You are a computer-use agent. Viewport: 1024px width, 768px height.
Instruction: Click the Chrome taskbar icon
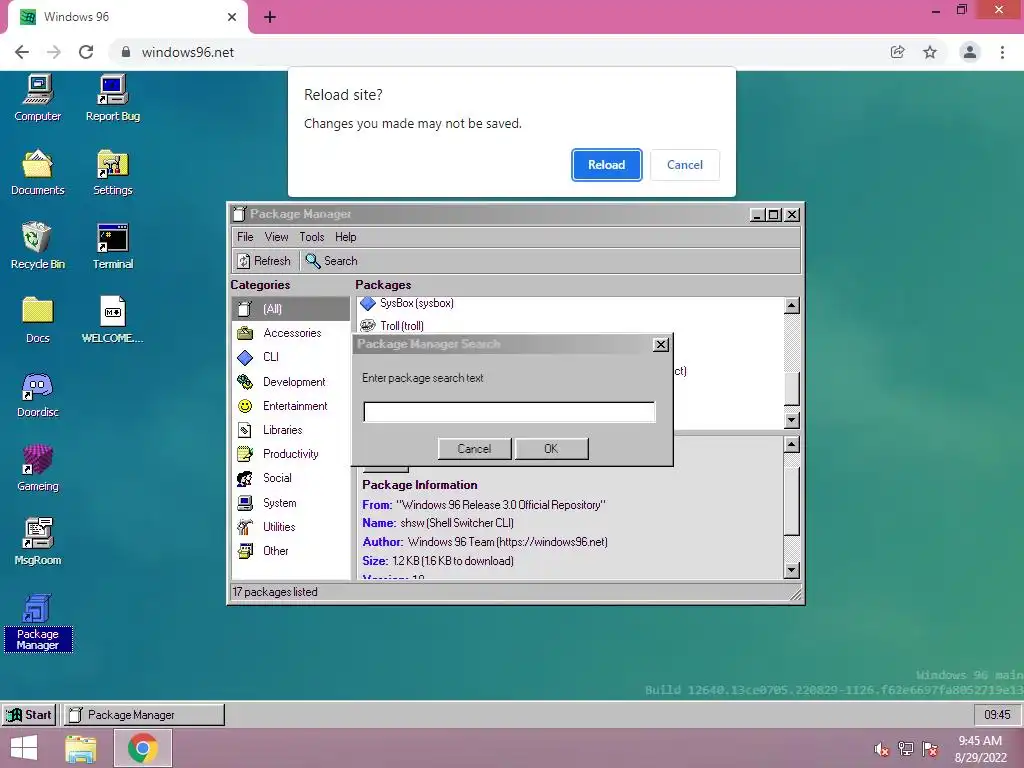[143, 748]
